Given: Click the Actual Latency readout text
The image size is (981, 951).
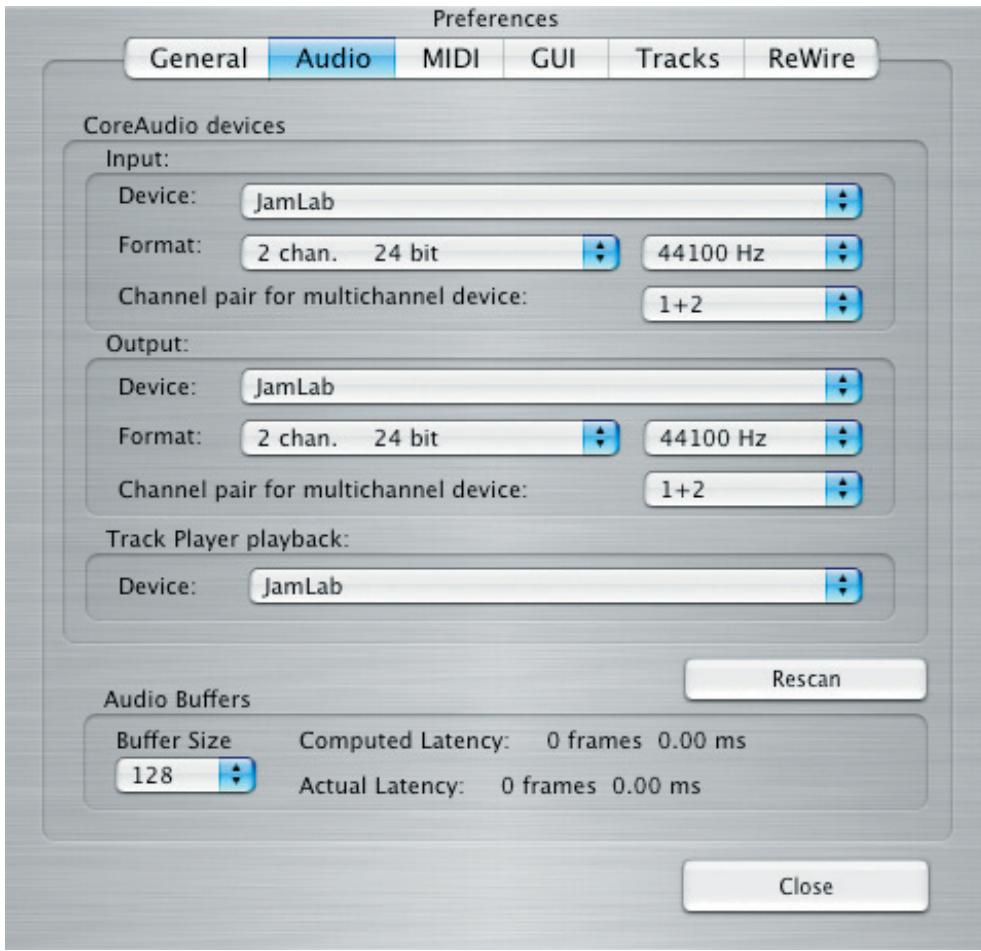Looking at the screenshot, I should tap(500, 786).
